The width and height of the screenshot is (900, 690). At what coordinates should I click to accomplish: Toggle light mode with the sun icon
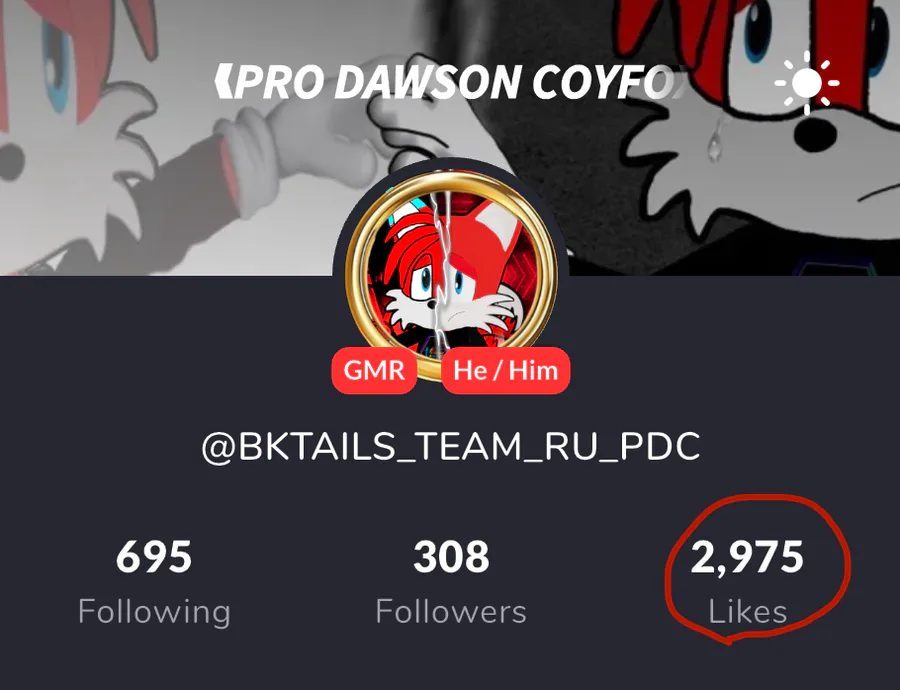click(806, 83)
